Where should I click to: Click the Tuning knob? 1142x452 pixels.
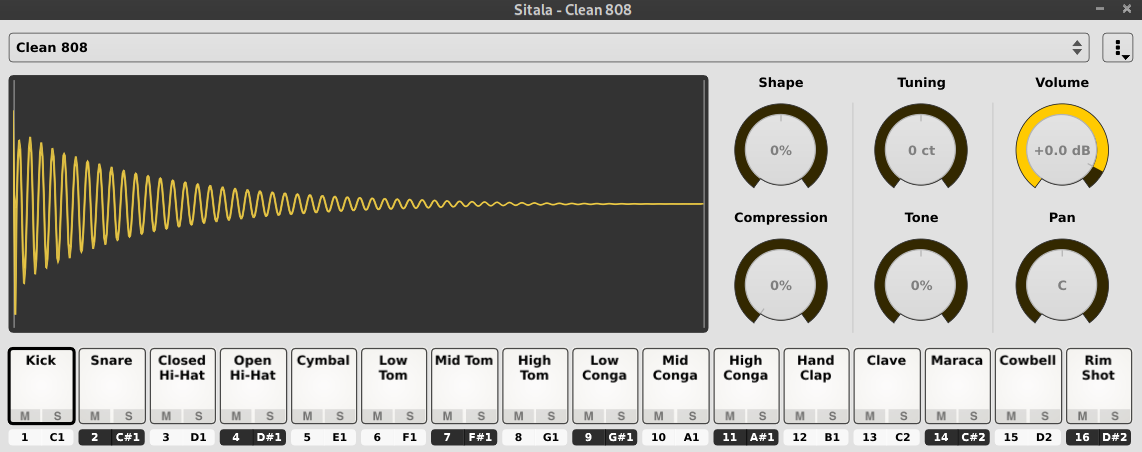click(x=921, y=151)
